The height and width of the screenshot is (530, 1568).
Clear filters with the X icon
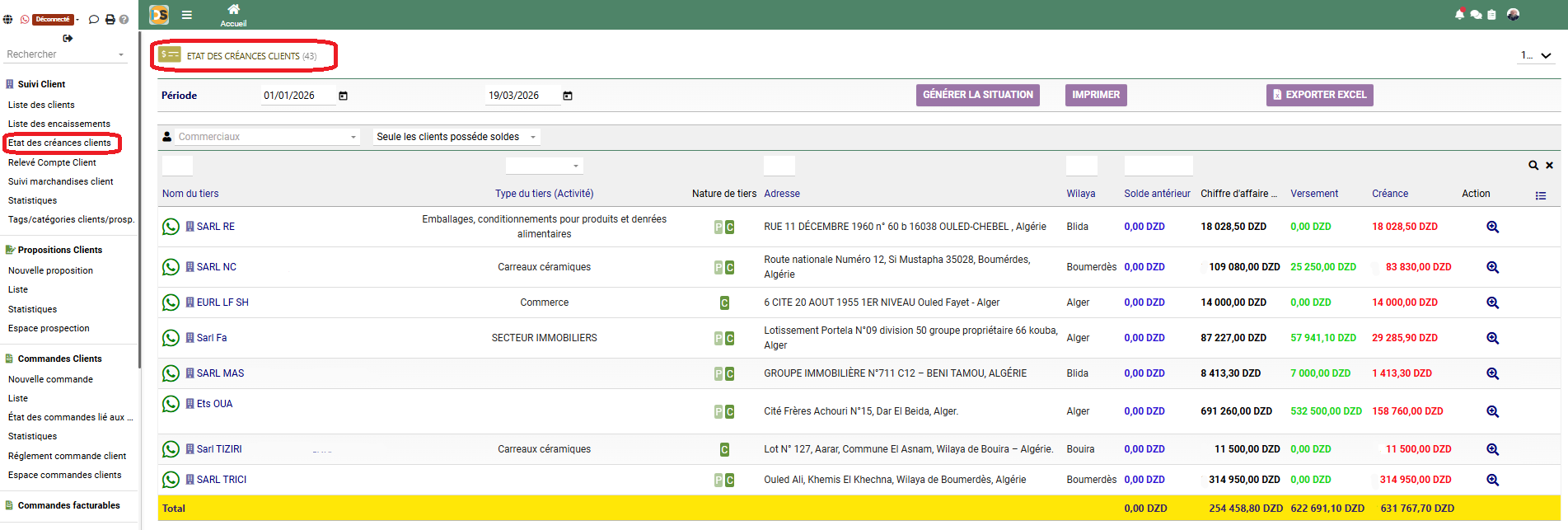click(1549, 166)
